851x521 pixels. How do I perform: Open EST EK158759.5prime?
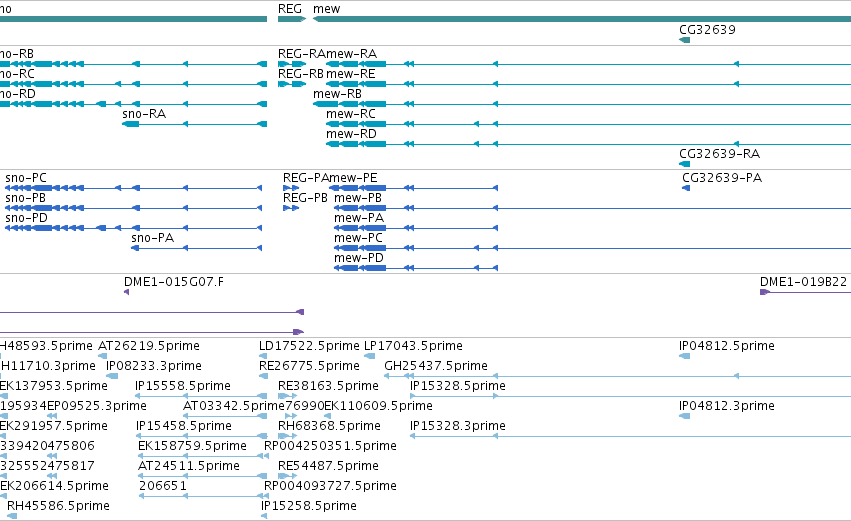point(192,447)
